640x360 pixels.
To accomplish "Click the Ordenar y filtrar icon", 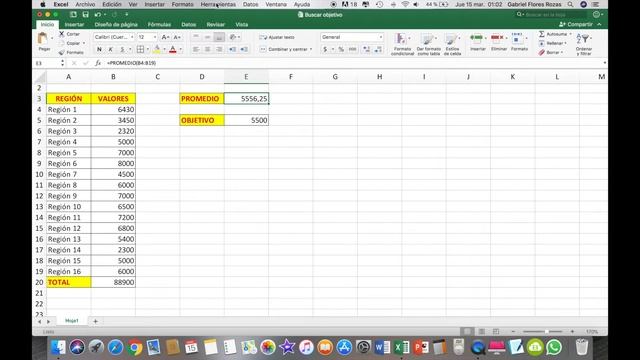I will click(583, 39).
